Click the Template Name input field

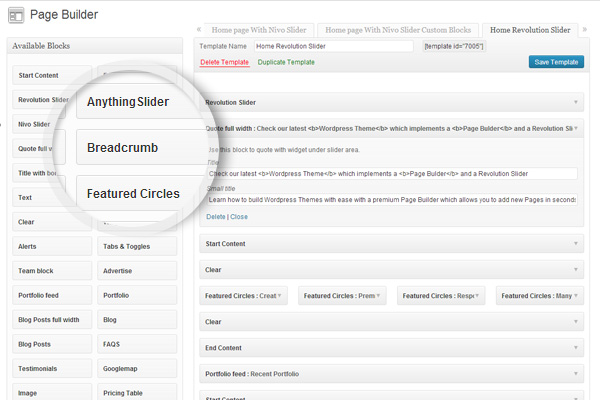(x=334, y=46)
